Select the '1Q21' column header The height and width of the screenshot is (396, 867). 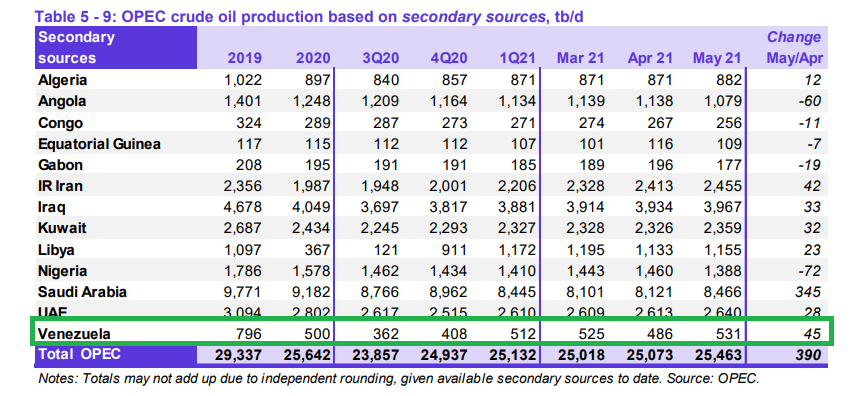518,58
